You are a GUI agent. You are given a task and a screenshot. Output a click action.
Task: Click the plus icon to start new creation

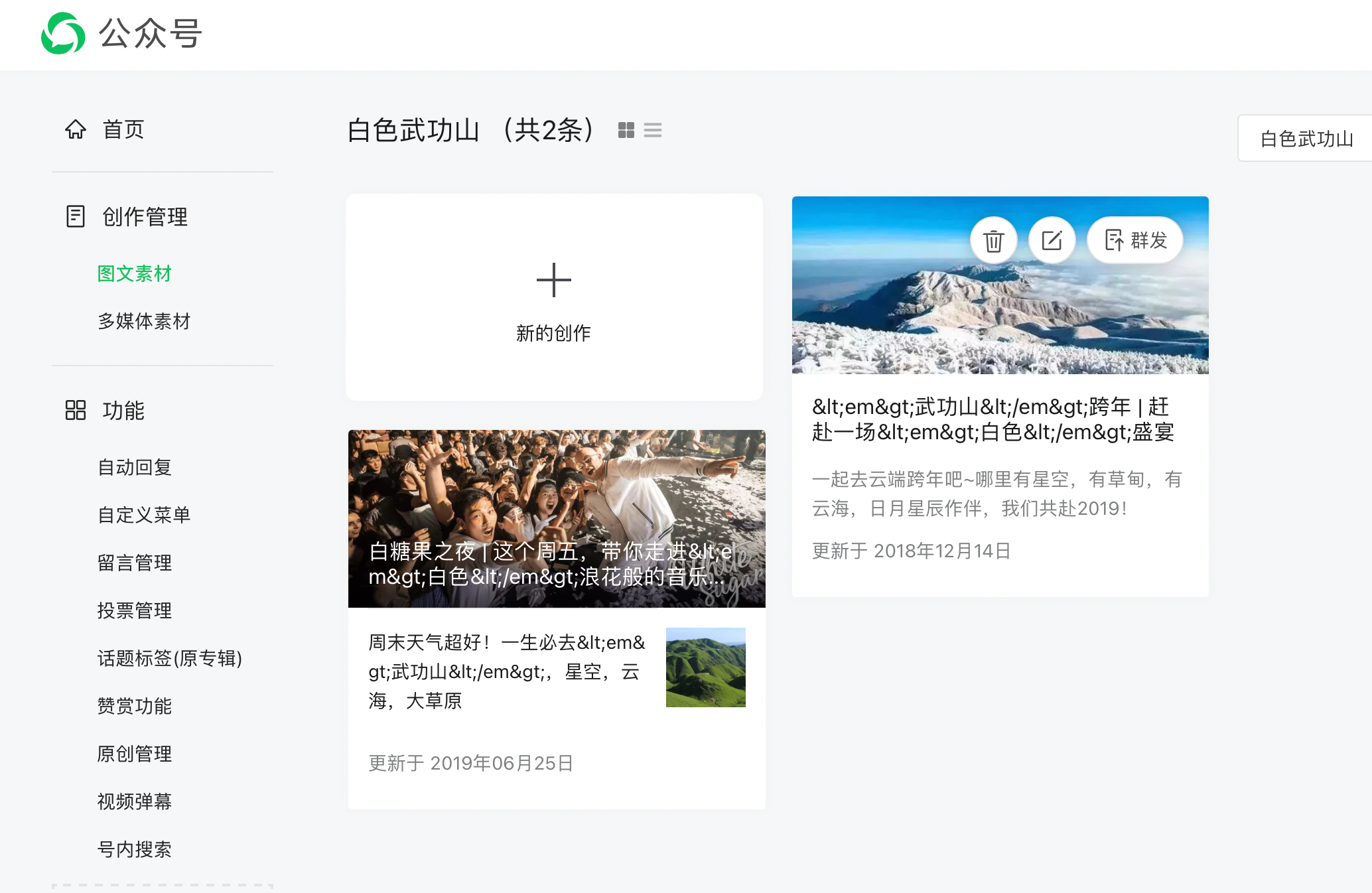[x=554, y=280]
